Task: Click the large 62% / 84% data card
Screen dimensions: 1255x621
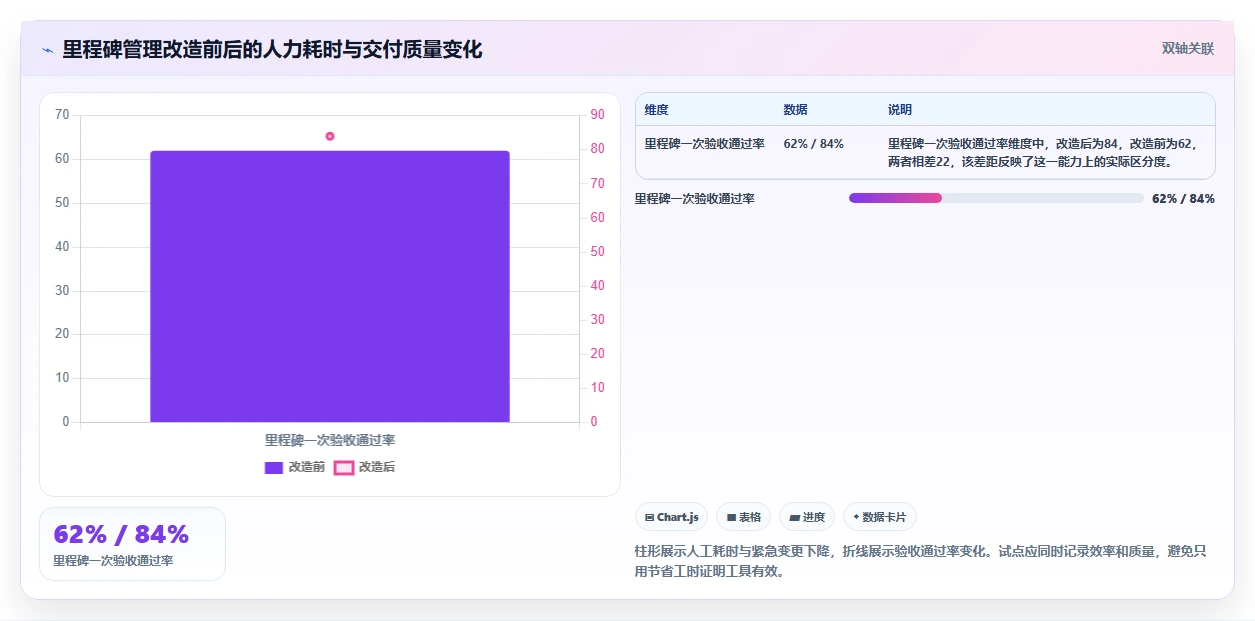Action: coord(132,544)
